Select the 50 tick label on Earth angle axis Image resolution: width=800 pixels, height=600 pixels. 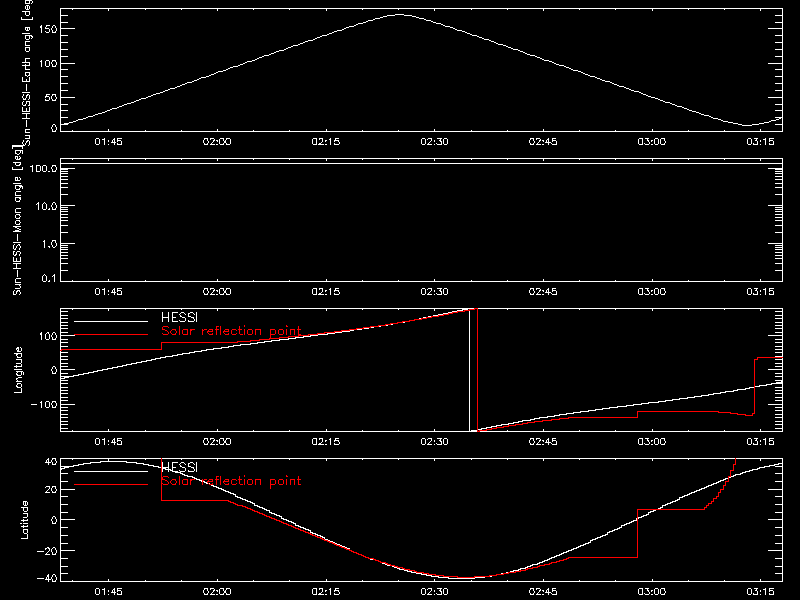coord(51,98)
